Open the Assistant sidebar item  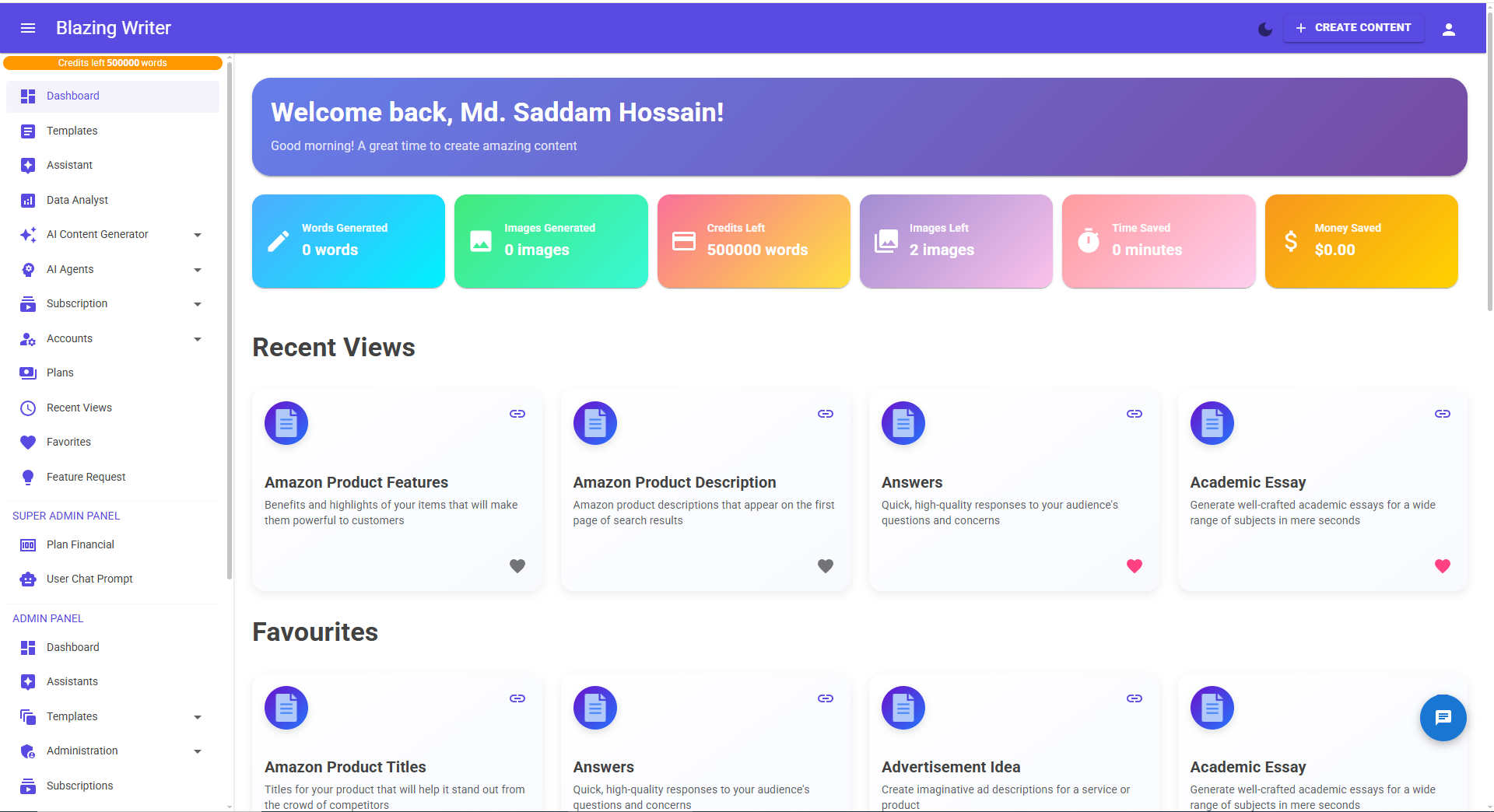tap(113, 165)
